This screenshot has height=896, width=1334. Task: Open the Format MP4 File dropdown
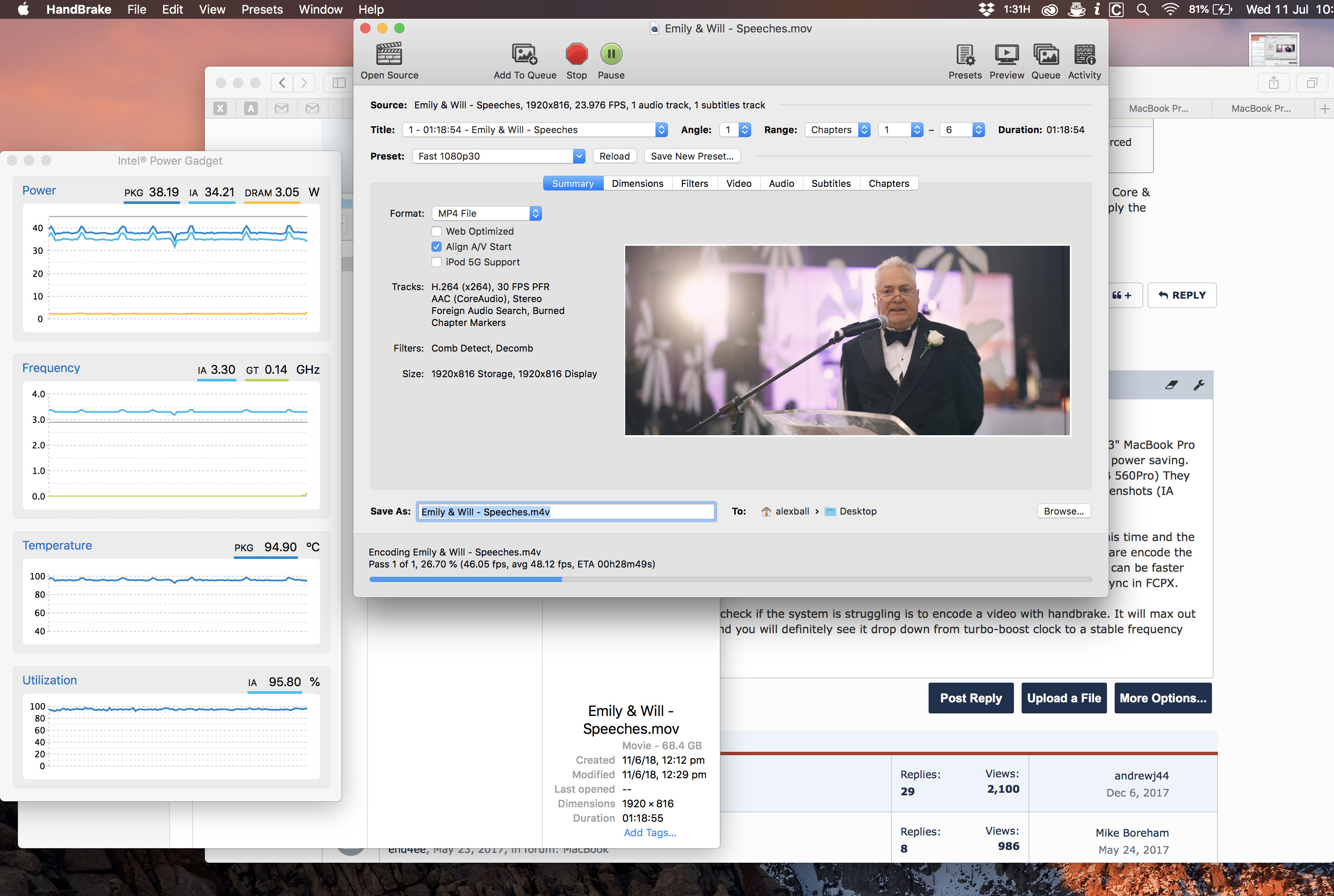click(x=486, y=213)
